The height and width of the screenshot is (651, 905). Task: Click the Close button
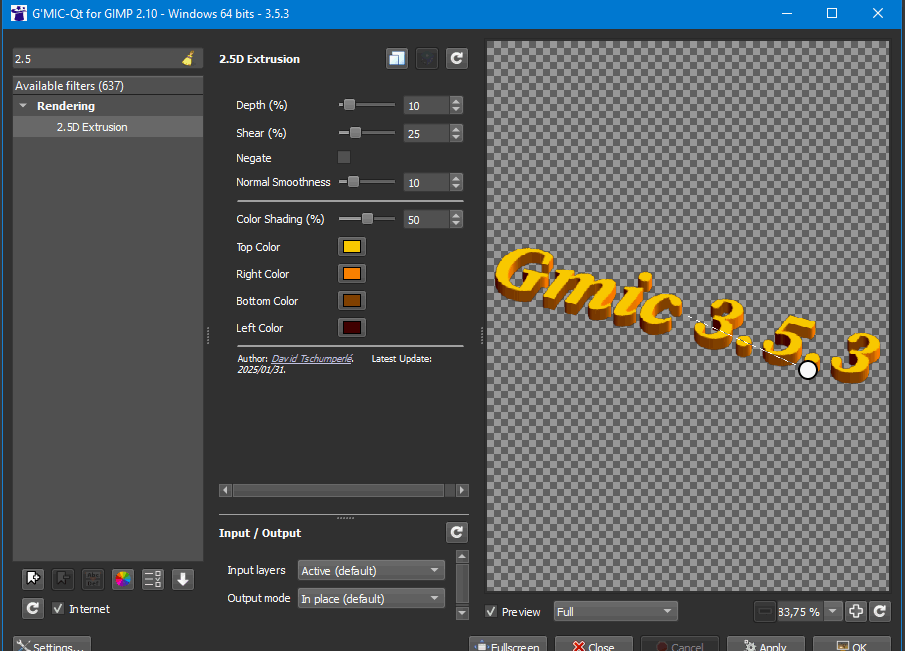coord(594,645)
